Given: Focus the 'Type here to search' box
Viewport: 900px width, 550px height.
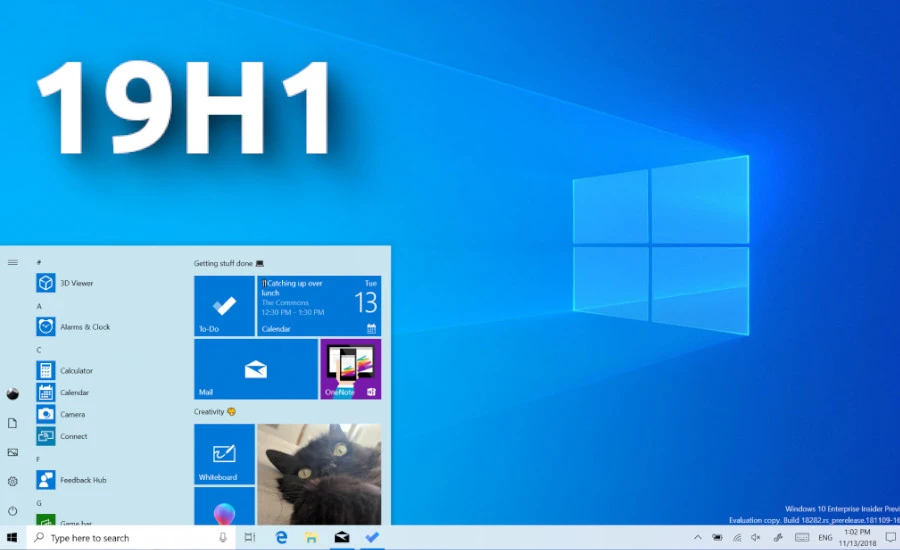Looking at the screenshot, I should point(131,538).
